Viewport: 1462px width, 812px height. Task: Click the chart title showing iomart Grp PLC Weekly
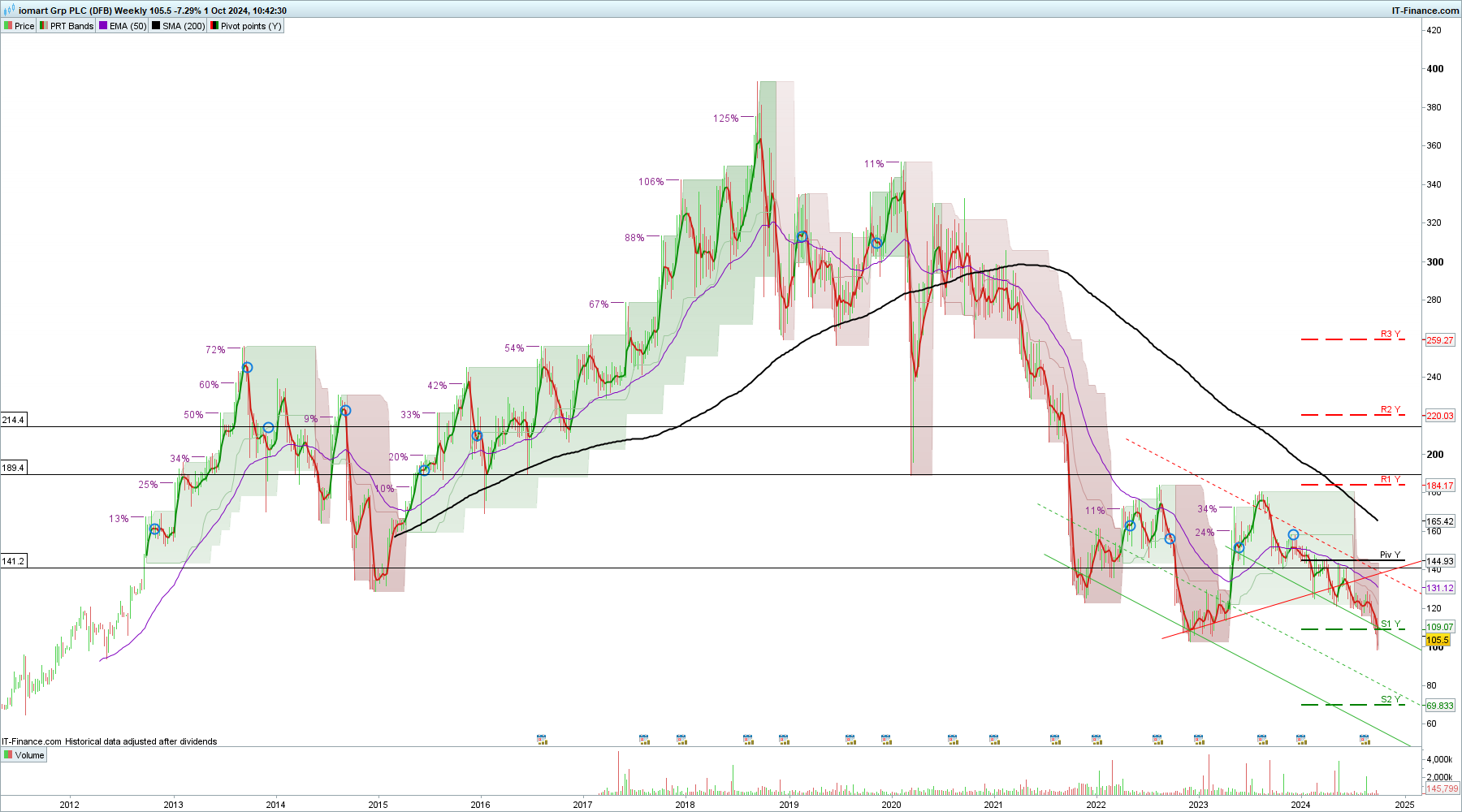153,11
